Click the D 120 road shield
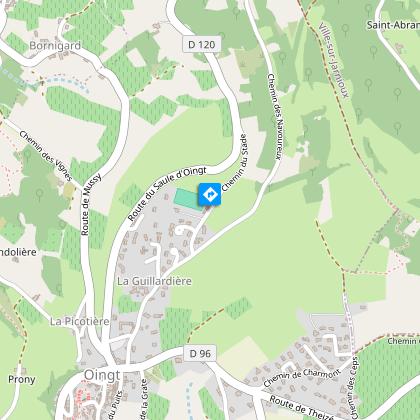The width and height of the screenshot is (420, 420). pyautogui.click(x=202, y=44)
